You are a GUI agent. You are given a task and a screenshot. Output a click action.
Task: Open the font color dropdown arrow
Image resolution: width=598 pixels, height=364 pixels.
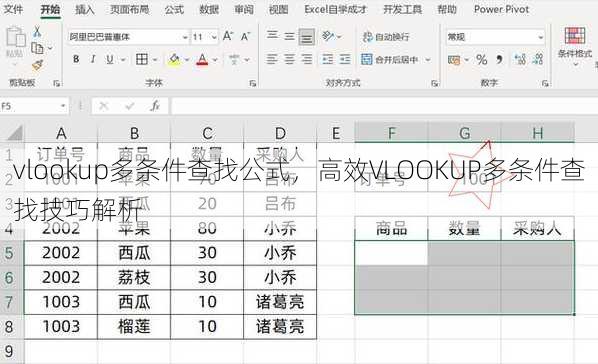coord(215,60)
